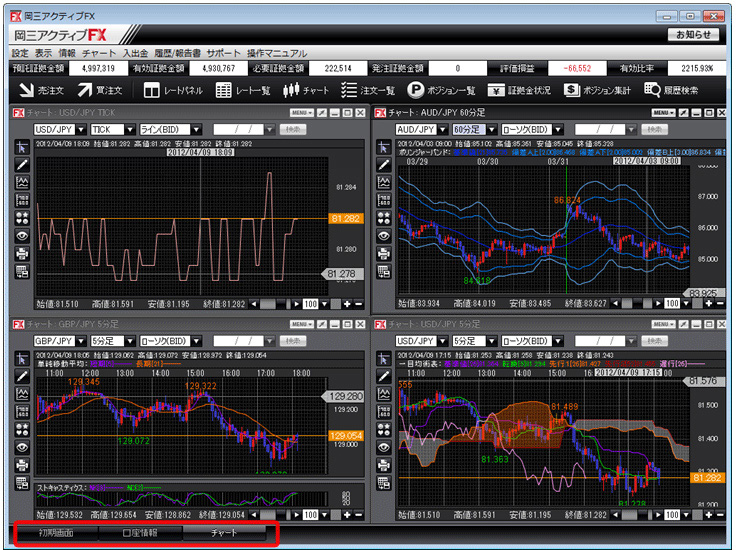Expand the GBP/JPY currency pair dropdown

81,341
